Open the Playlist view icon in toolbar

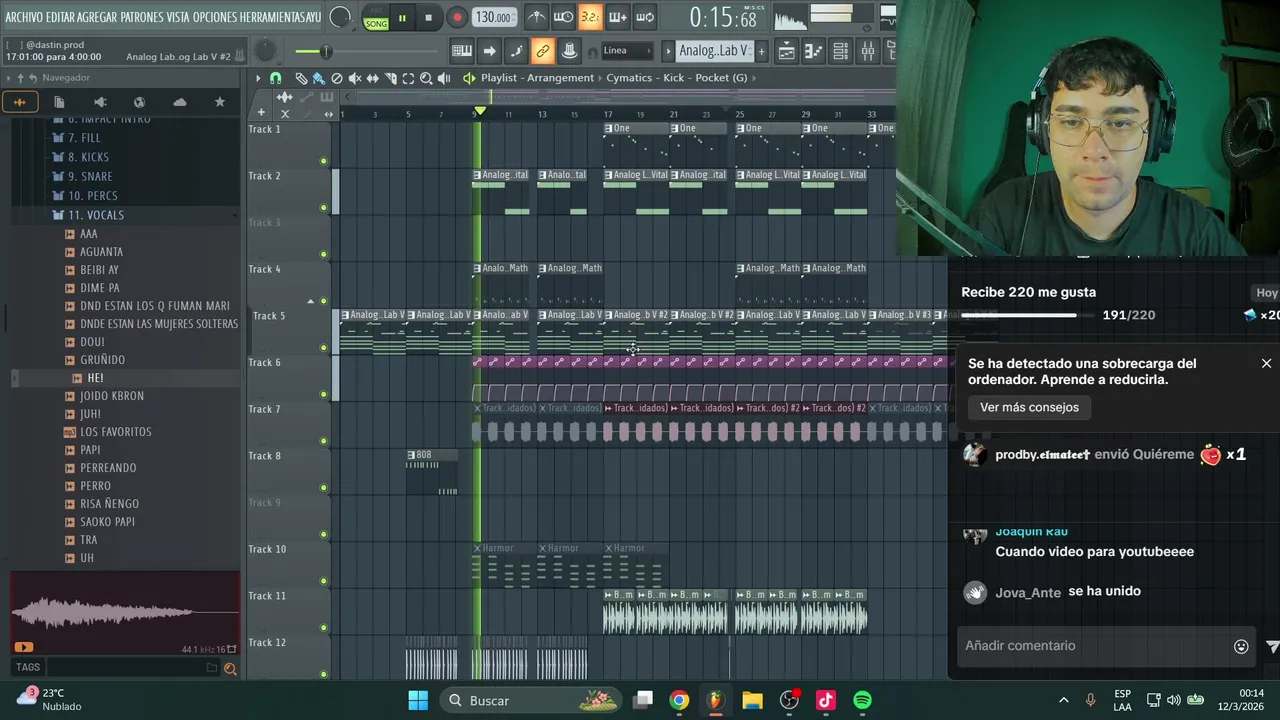point(787,51)
